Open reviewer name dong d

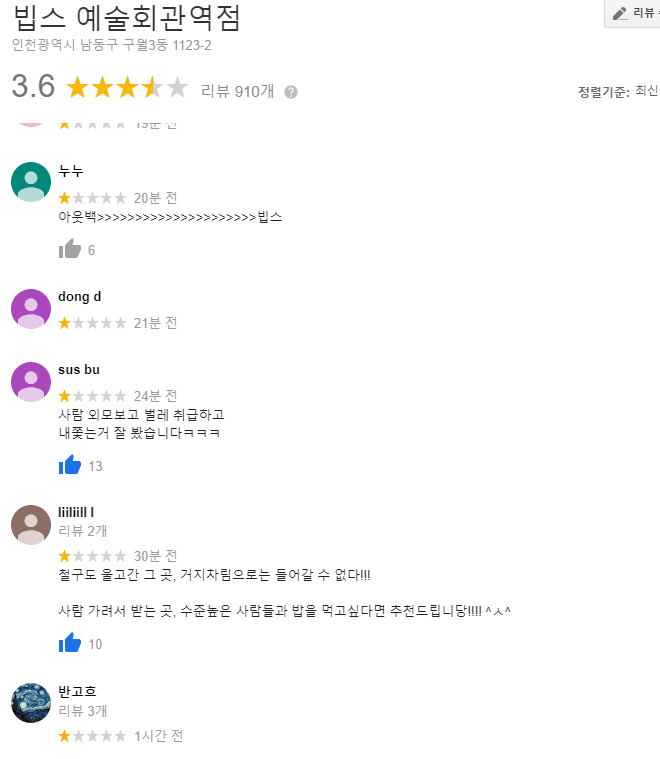[x=80, y=297]
